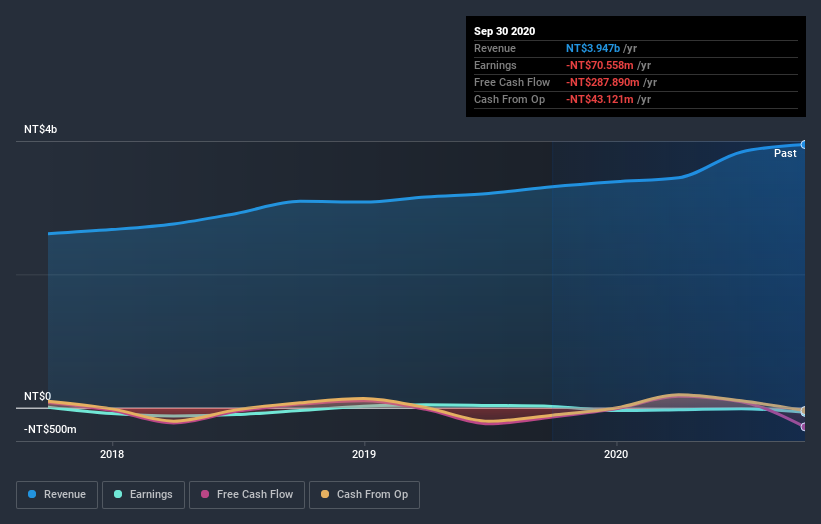The width and height of the screenshot is (821, 524).
Task: Click the Free Cash Flow label in tooltip
Action: 512,82
